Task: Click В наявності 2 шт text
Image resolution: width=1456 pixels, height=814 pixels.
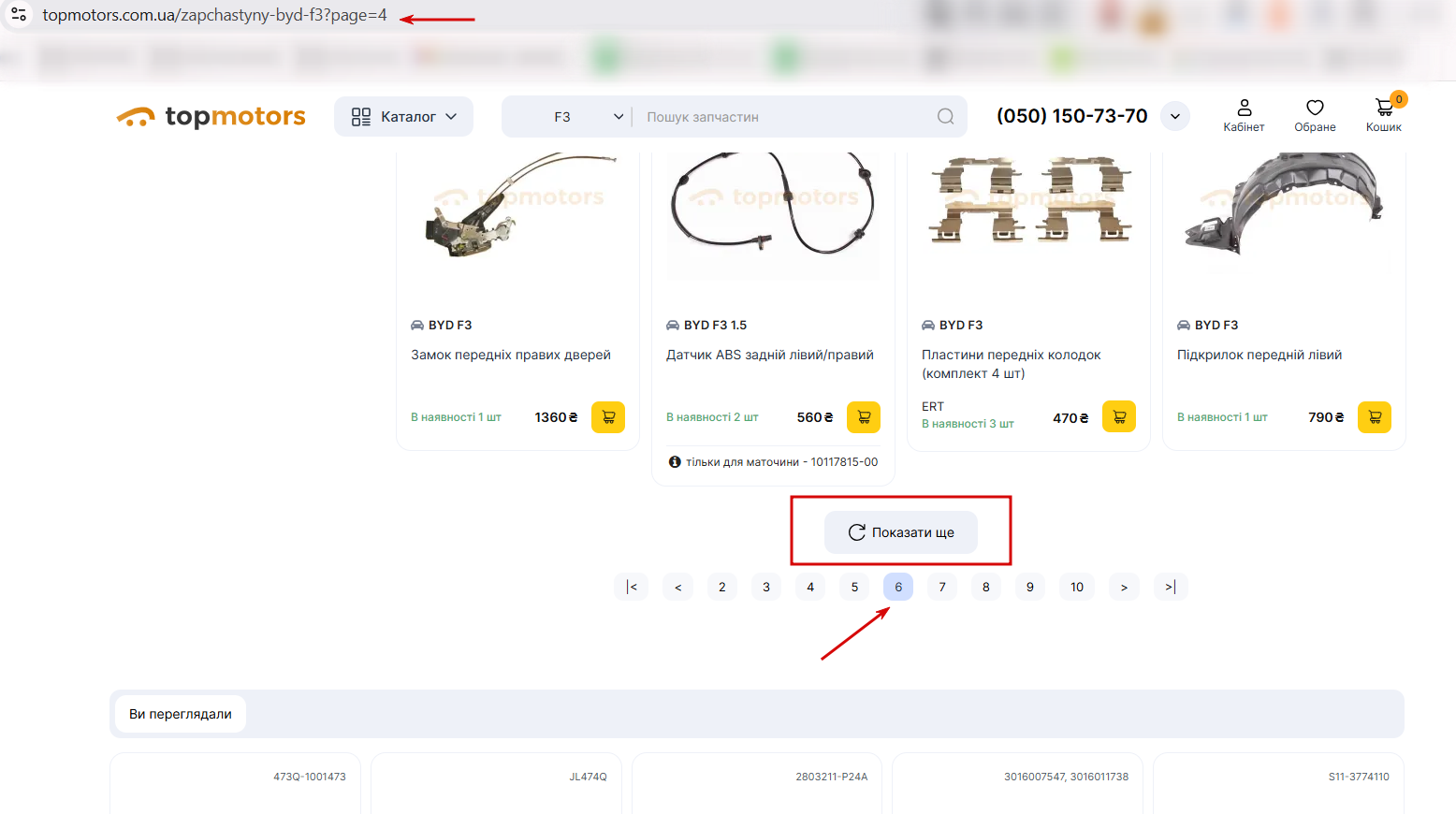Action: coord(712,417)
